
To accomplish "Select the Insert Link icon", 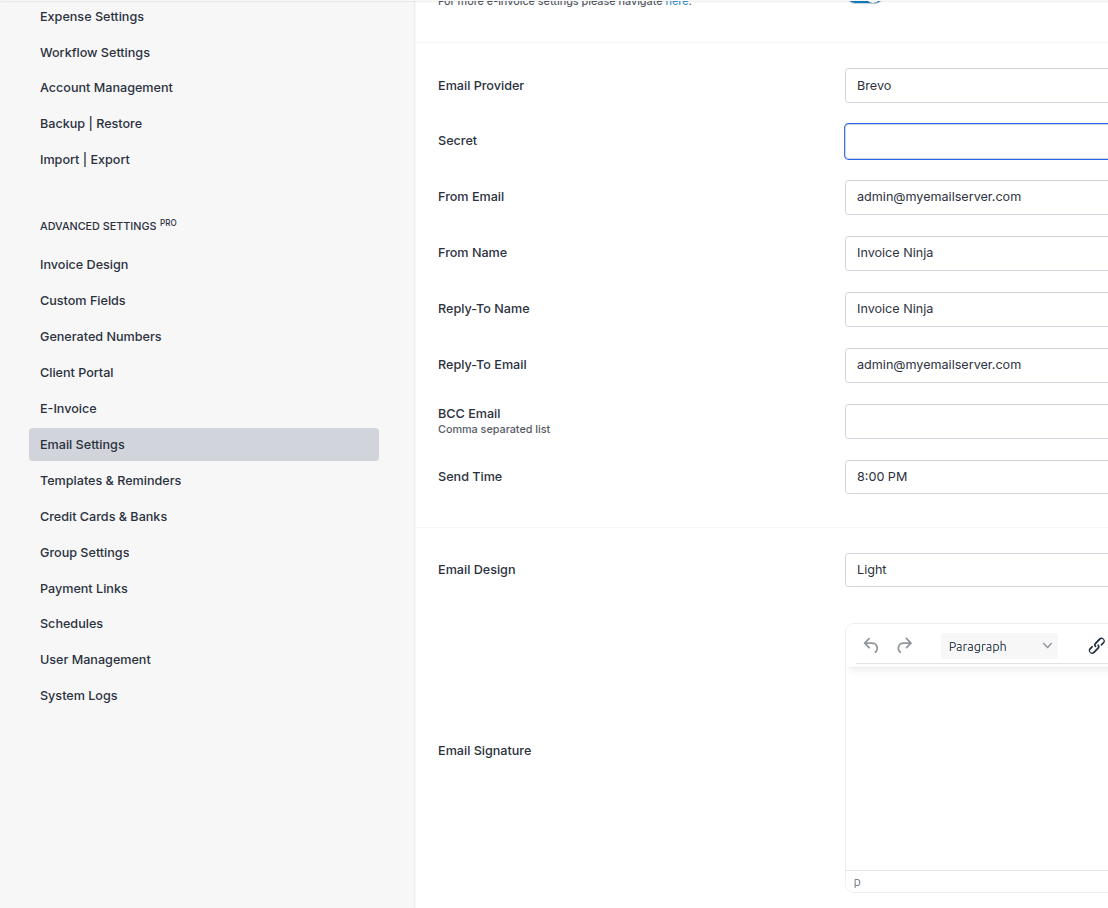I will coord(1096,646).
